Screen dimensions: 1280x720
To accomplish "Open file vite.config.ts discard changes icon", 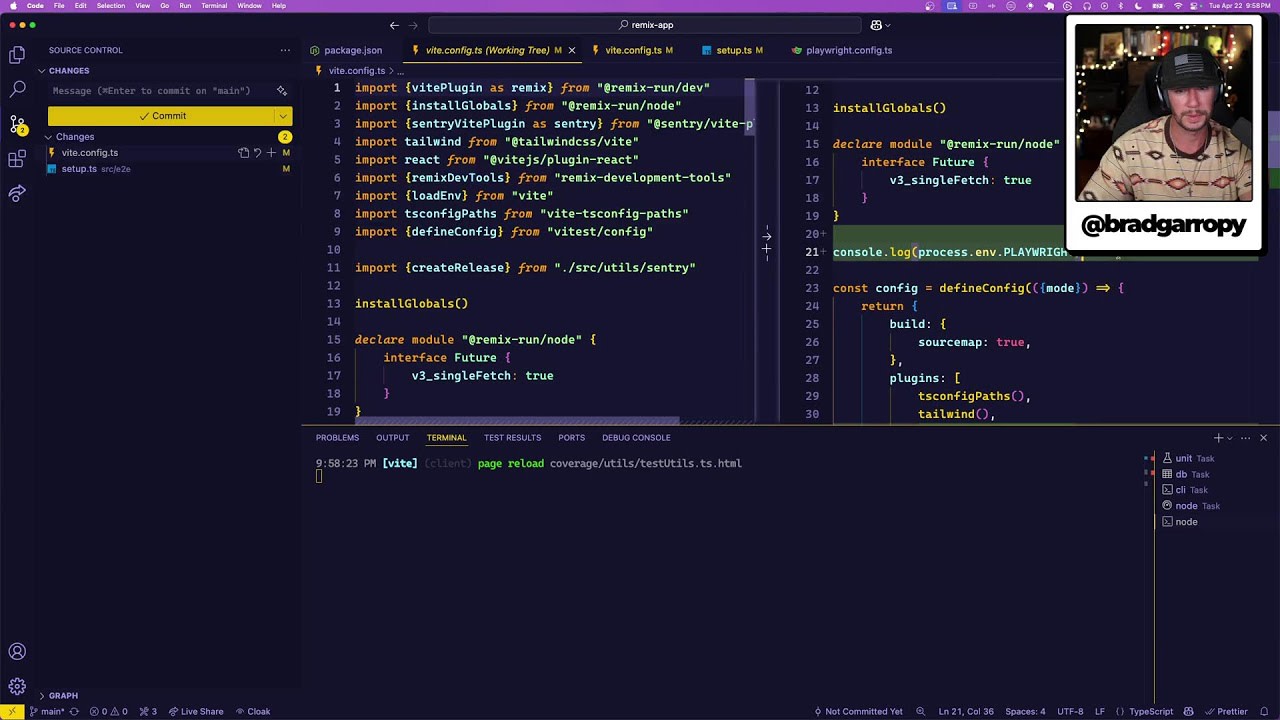I will (257, 152).
